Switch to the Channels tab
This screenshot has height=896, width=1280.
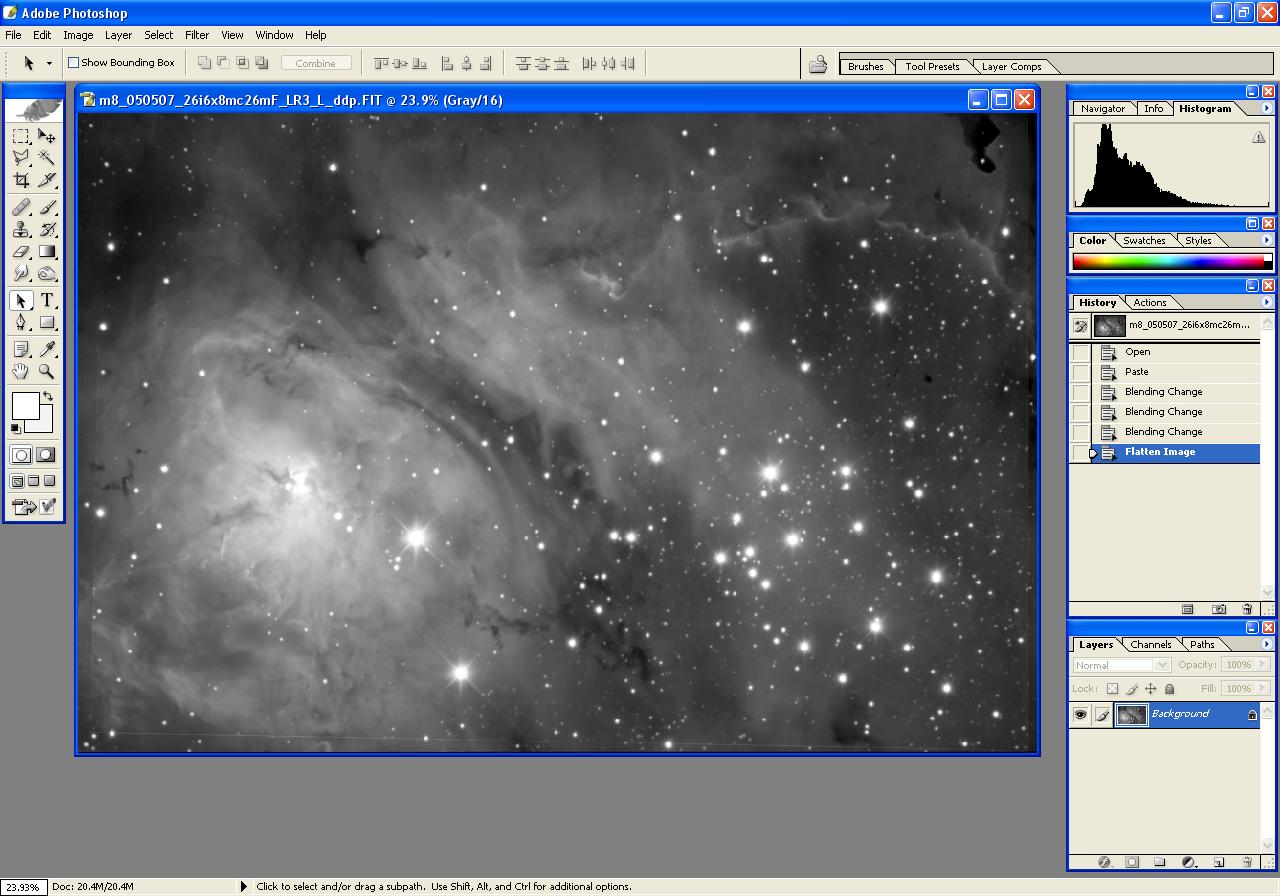[x=1150, y=645]
